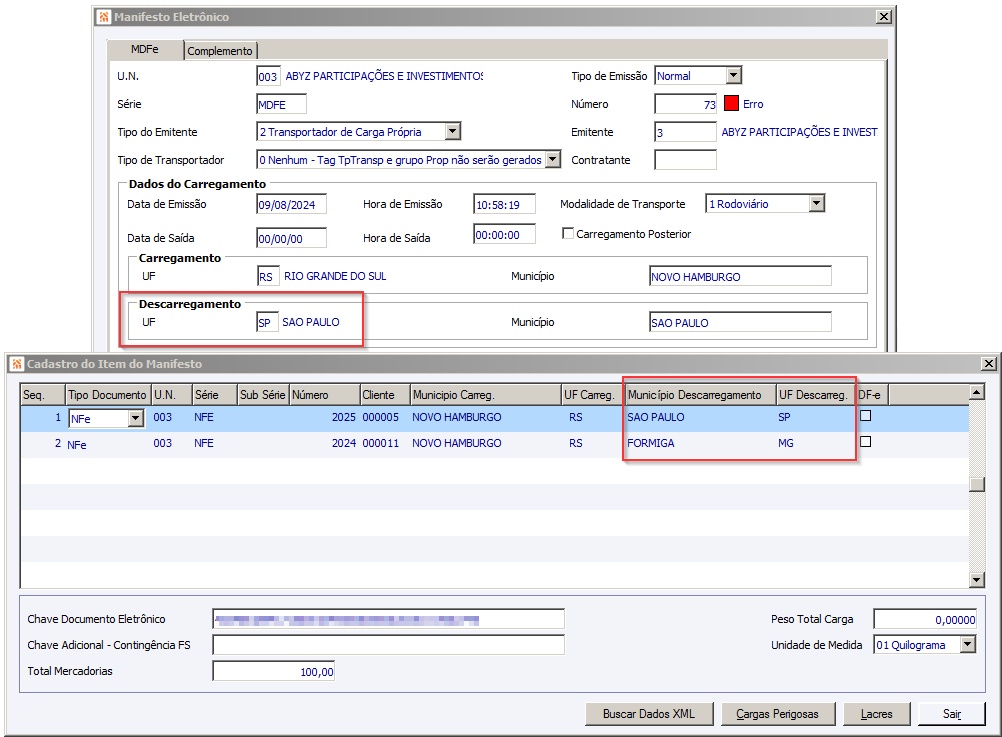This screenshot has width=1002, height=737.
Task: Click the Número field showing 73
Action: click(686, 104)
